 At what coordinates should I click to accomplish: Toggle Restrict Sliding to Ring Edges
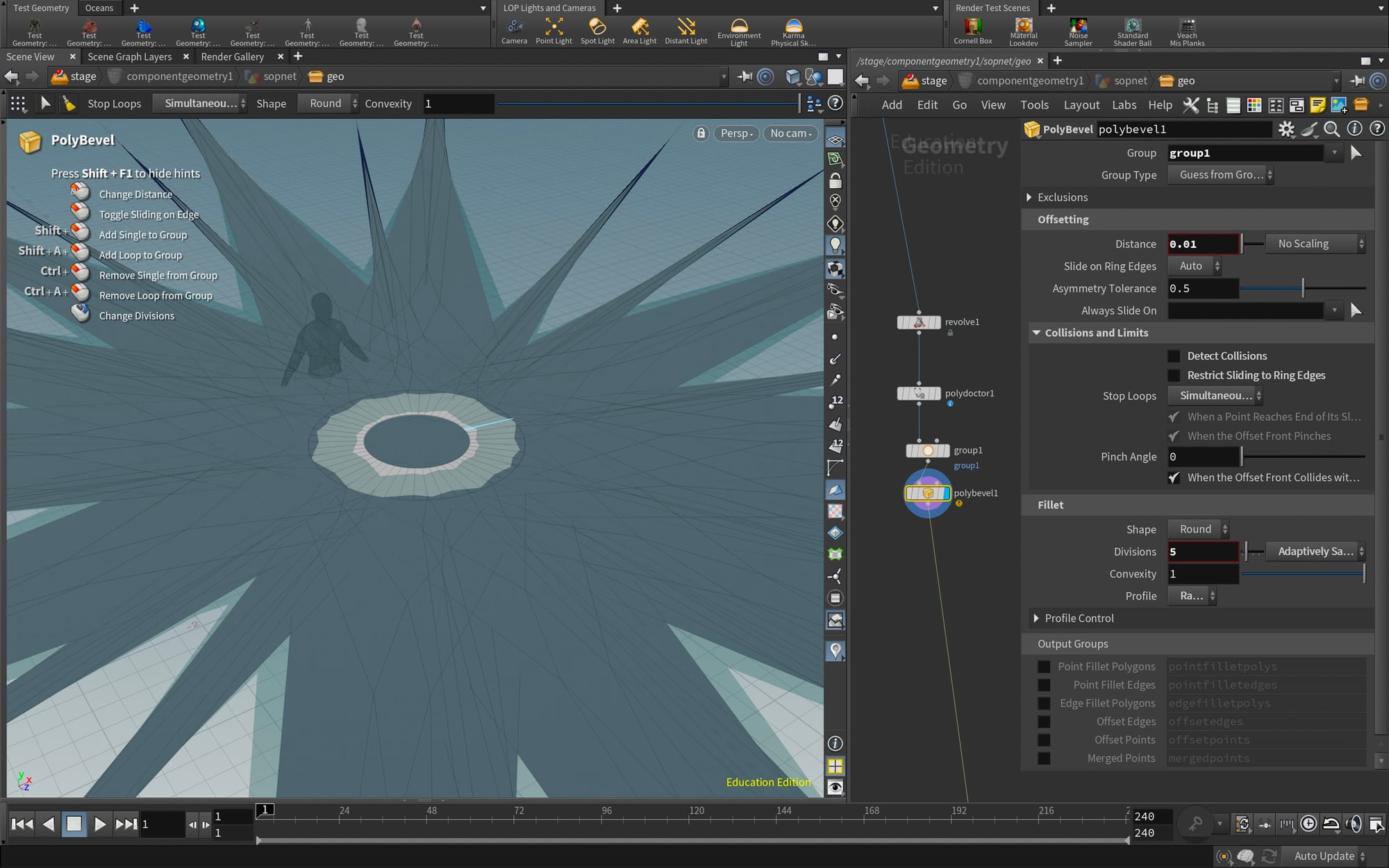pyautogui.click(x=1174, y=376)
